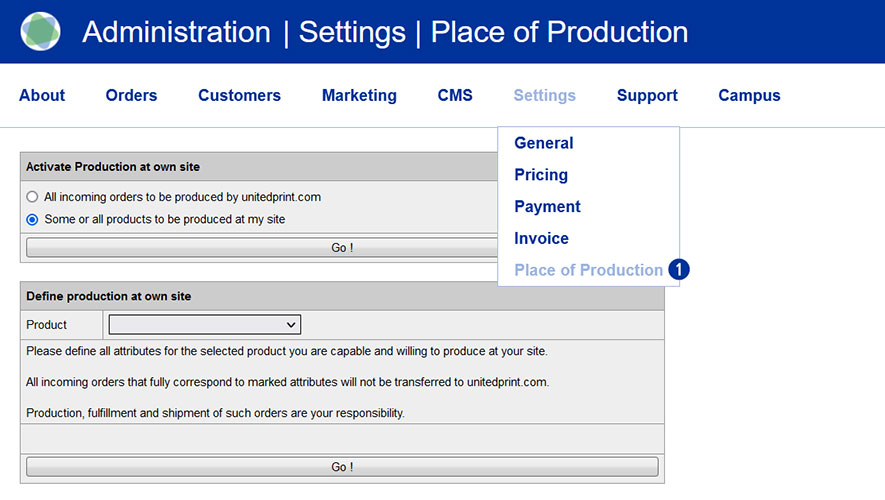Image resolution: width=885 pixels, height=500 pixels.
Task: Open the Product dropdown list
Action: click(x=204, y=325)
